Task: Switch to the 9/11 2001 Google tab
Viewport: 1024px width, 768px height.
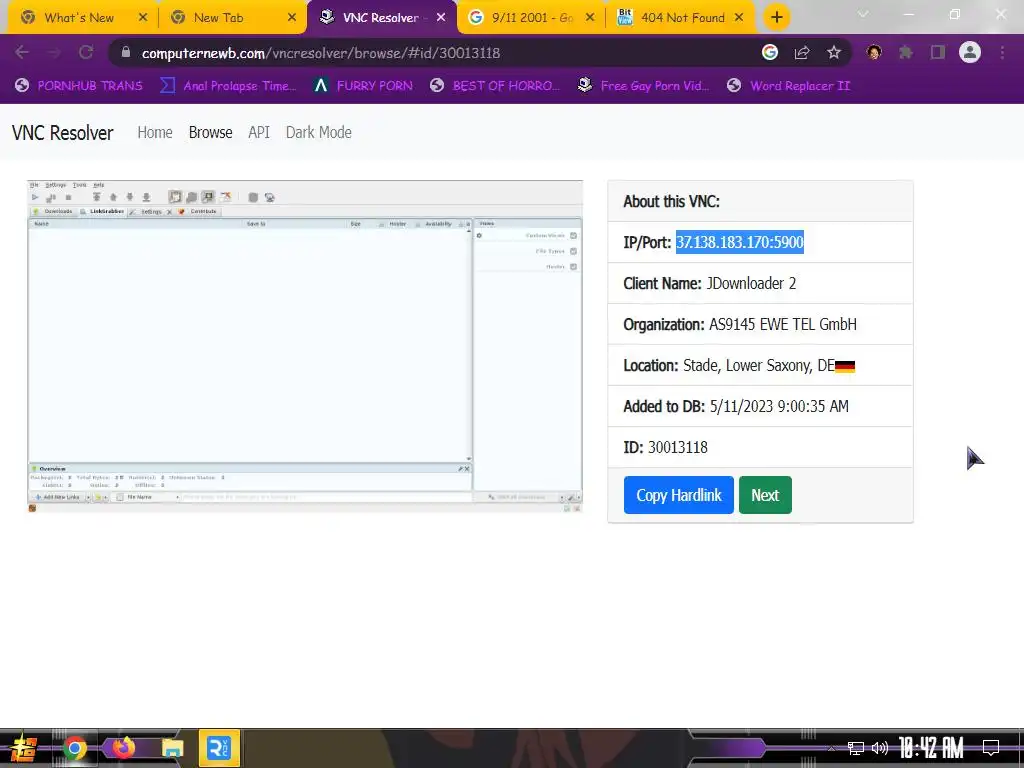Action: [x=531, y=18]
